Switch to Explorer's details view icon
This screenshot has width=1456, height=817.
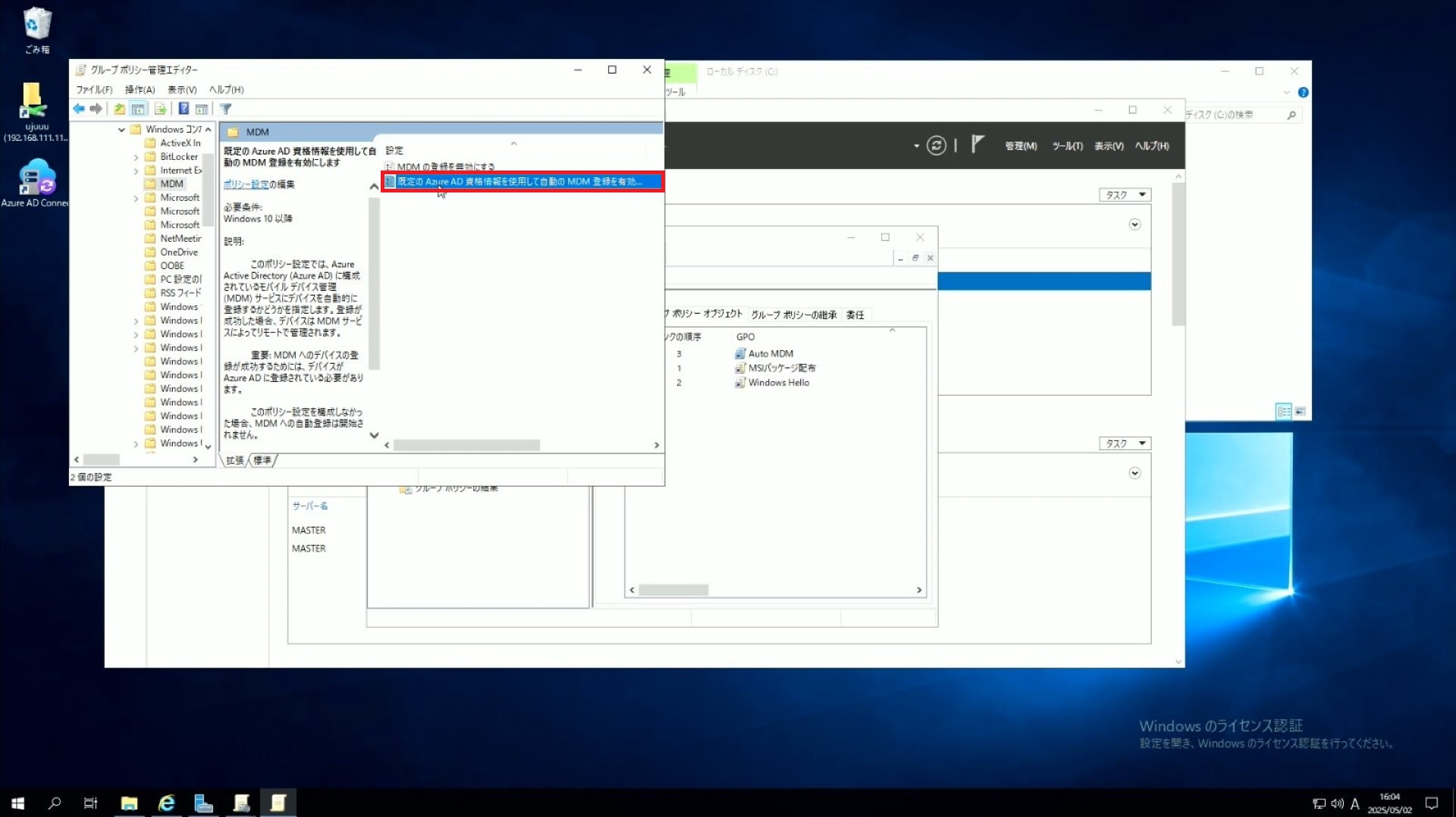point(1283,412)
